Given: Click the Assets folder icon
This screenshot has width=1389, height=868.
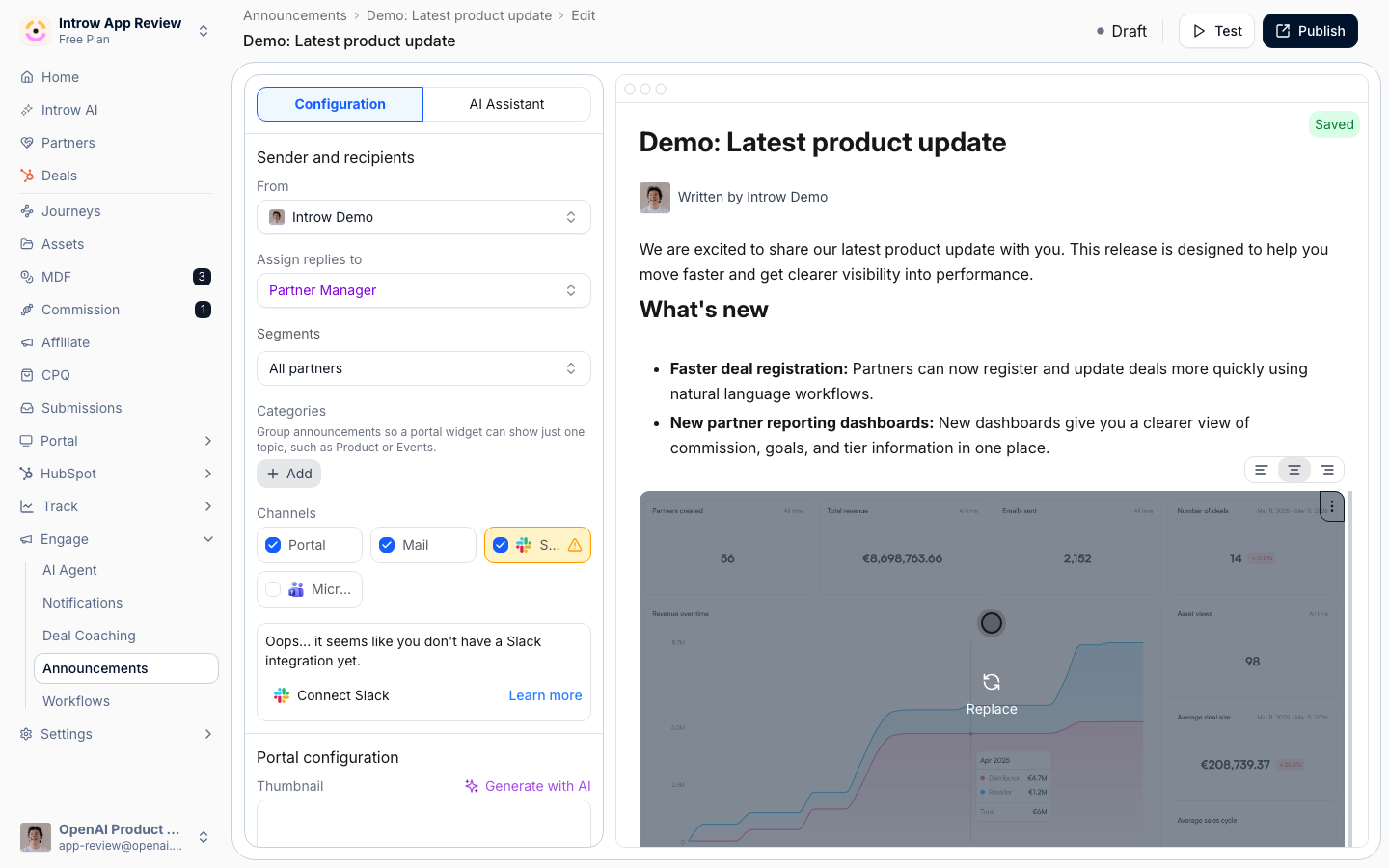Looking at the screenshot, I should click(27, 244).
